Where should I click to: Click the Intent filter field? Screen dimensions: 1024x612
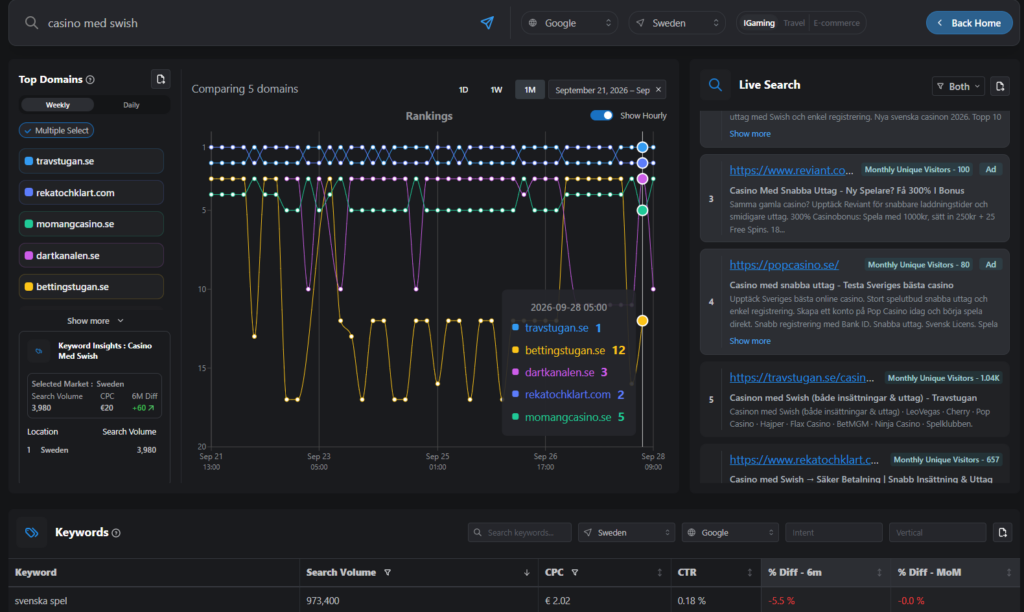(x=833, y=532)
